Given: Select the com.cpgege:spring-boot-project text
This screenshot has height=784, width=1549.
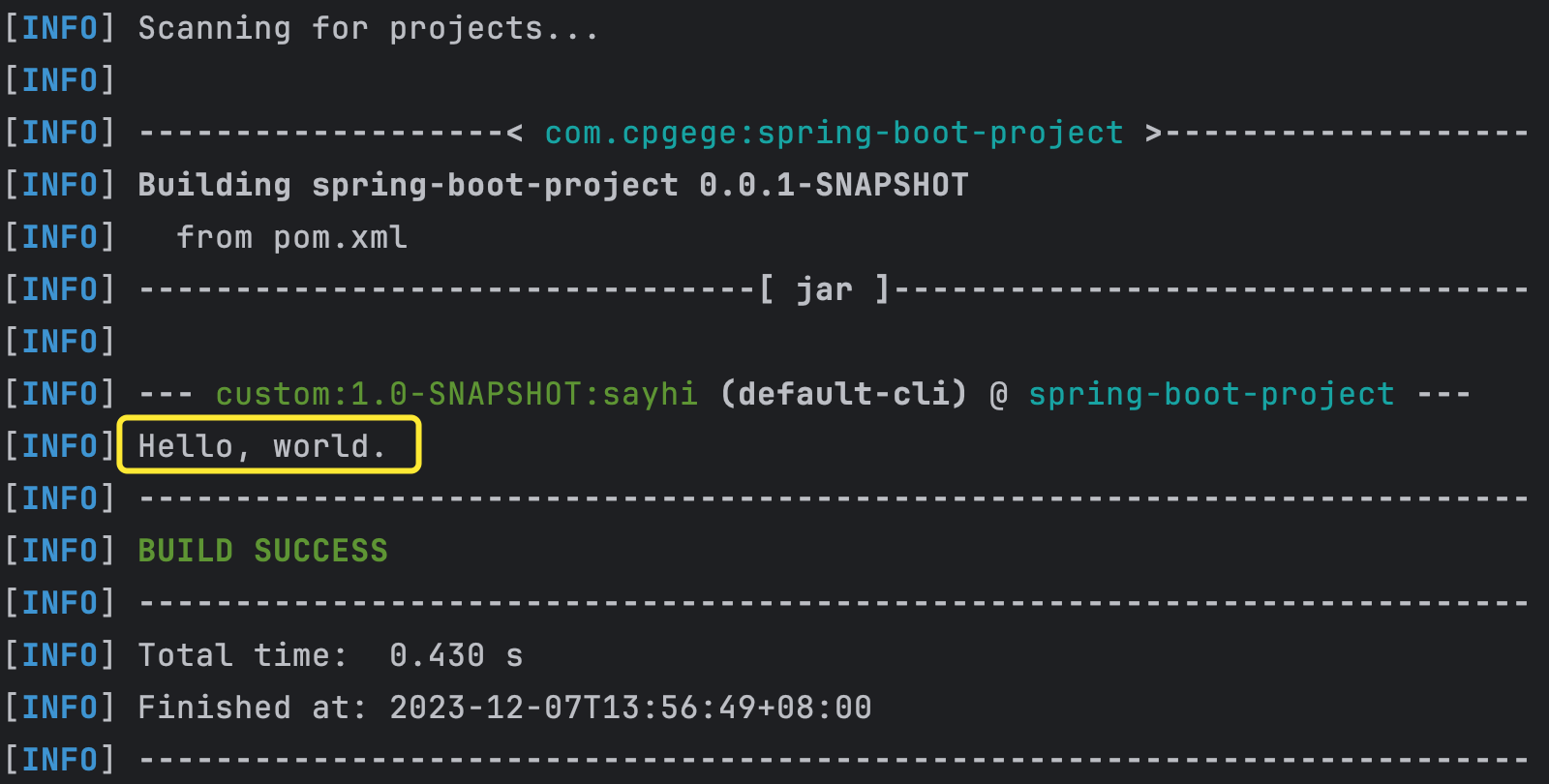Looking at the screenshot, I should [x=834, y=134].
